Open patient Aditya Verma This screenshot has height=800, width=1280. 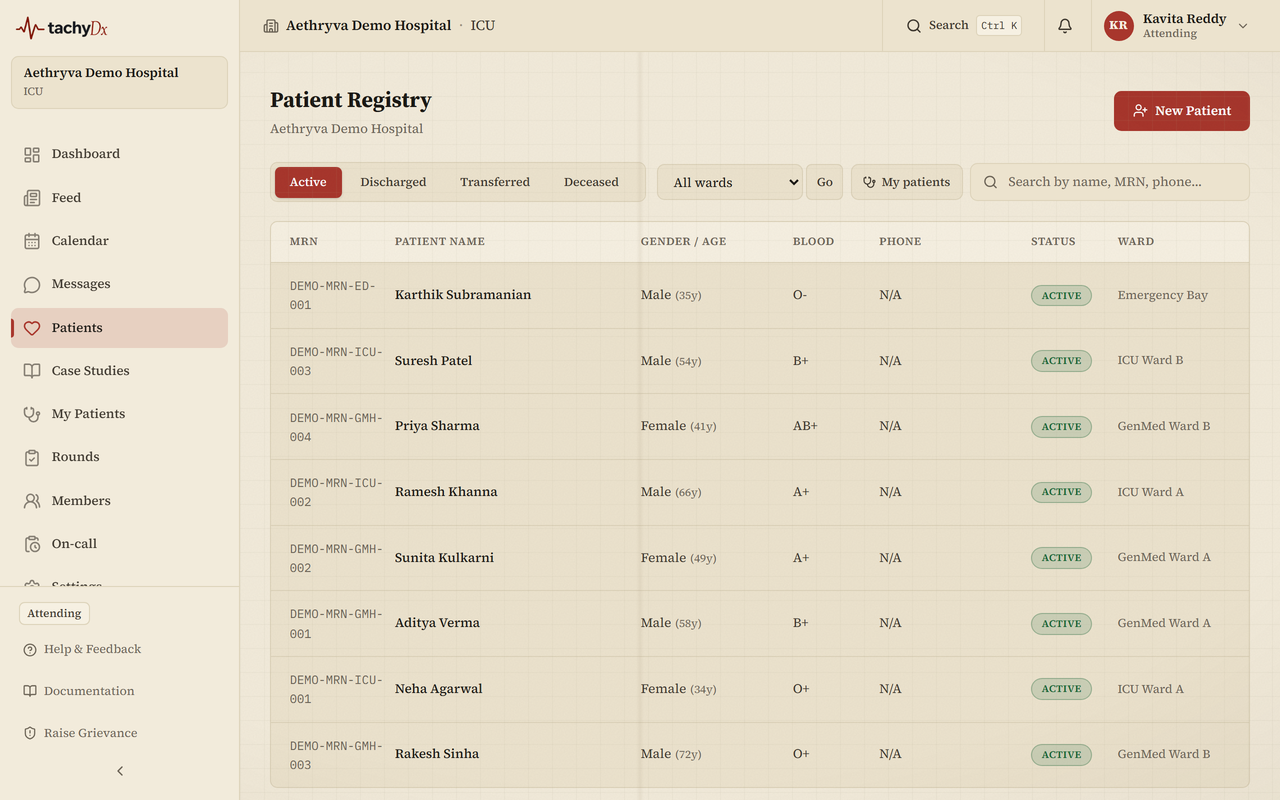point(437,623)
